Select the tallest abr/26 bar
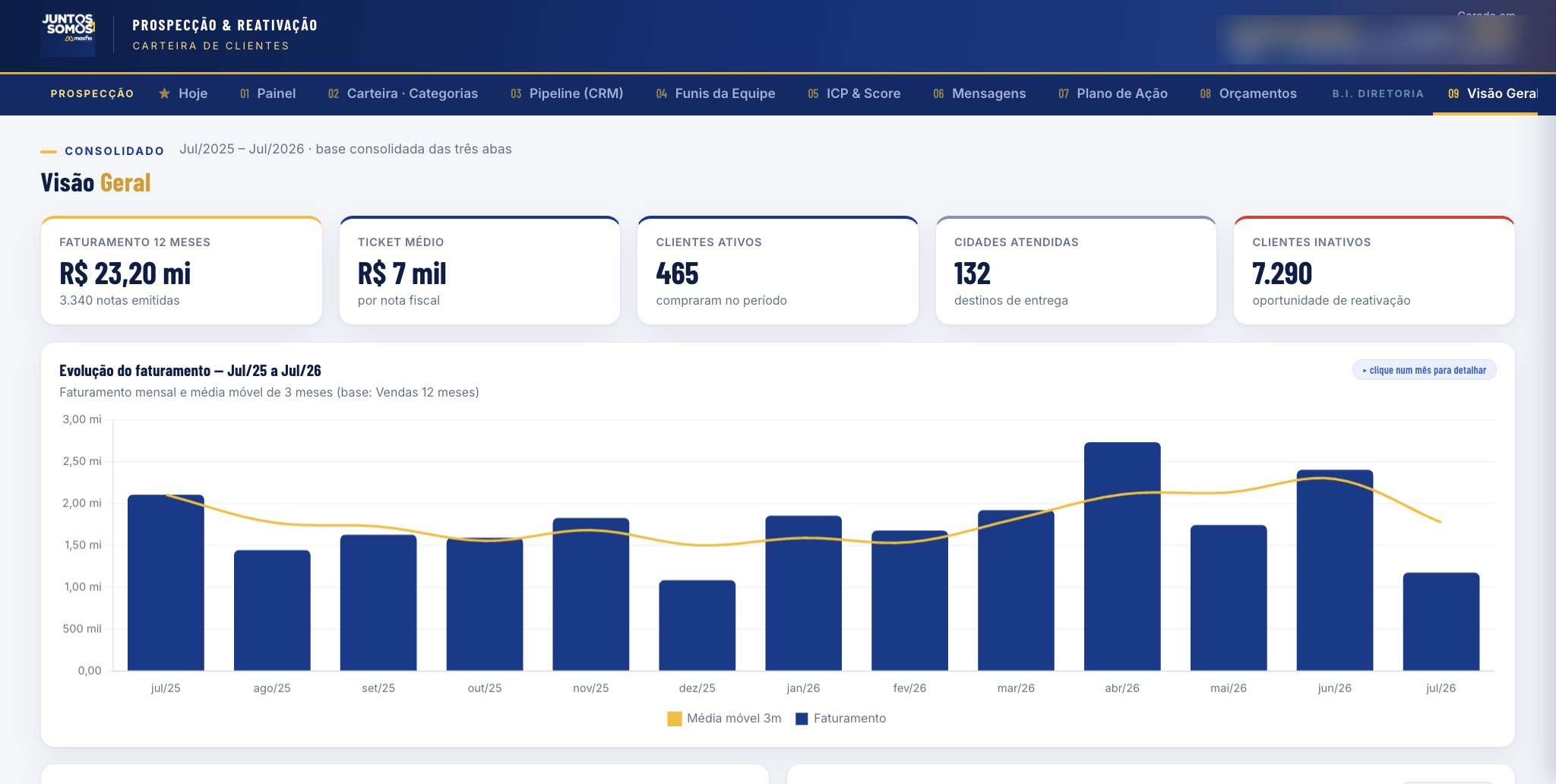The width and height of the screenshot is (1556, 784). [x=1122, y=556]
